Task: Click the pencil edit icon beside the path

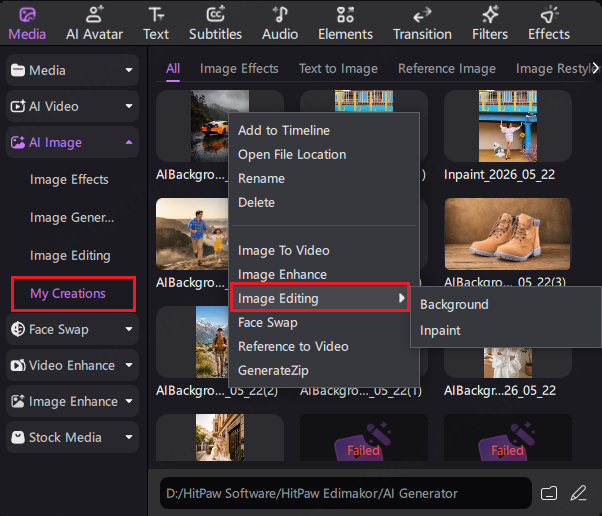Action: coord(578,493)
